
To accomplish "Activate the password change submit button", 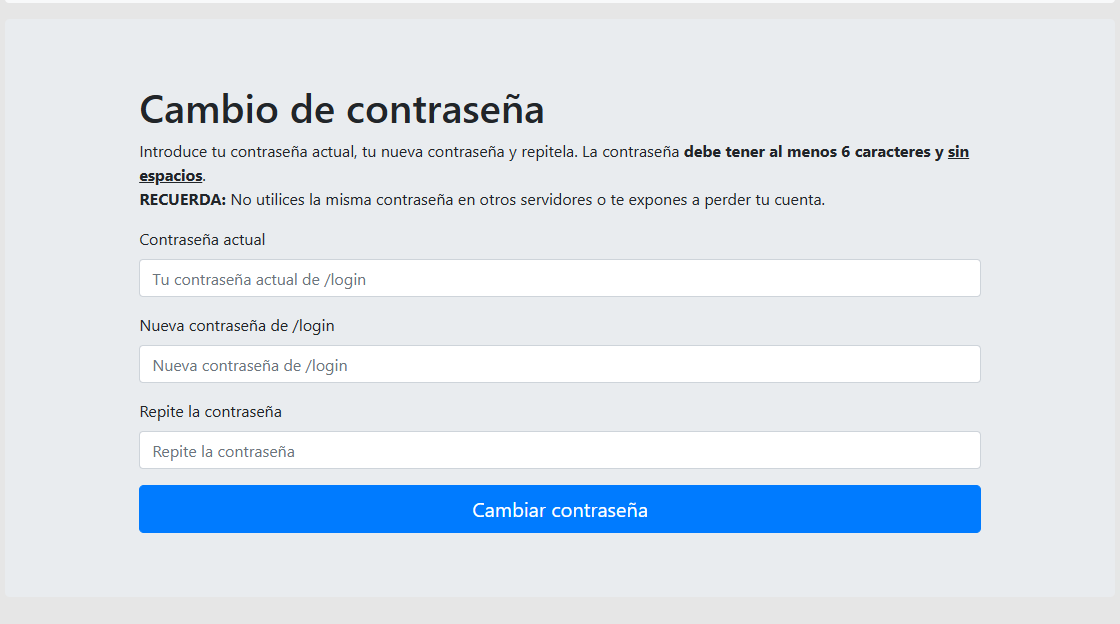I will tap(560, 509).
